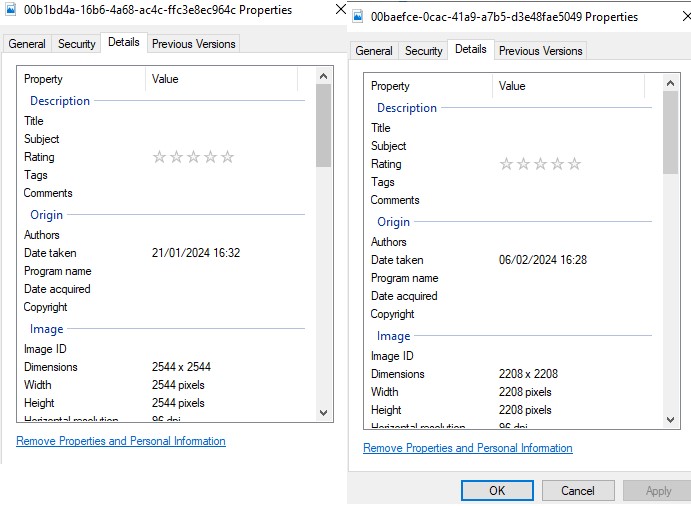
Task: Click scroll down arrow in left window list
Action: click(323, 413)
